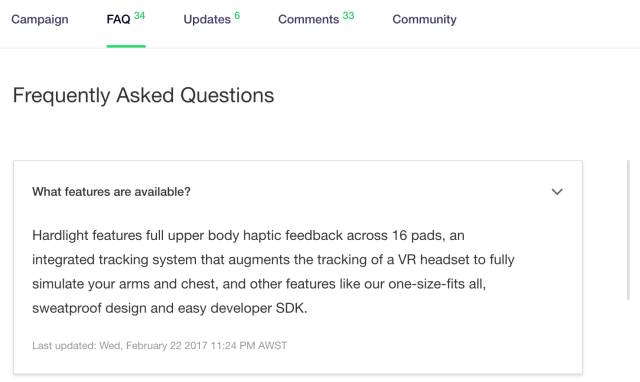Click the green 34 badge beside FAQ

pos(140,16)
